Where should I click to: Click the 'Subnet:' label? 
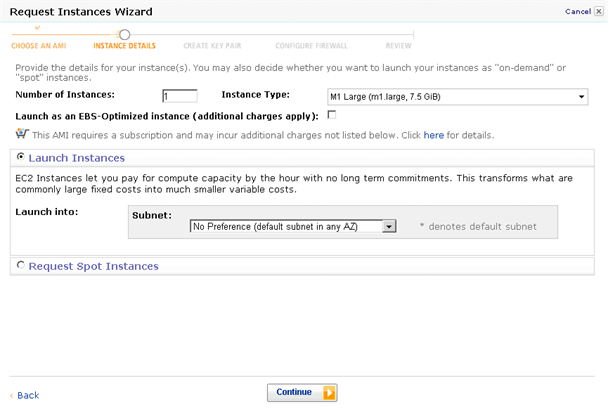pos(152,216)
